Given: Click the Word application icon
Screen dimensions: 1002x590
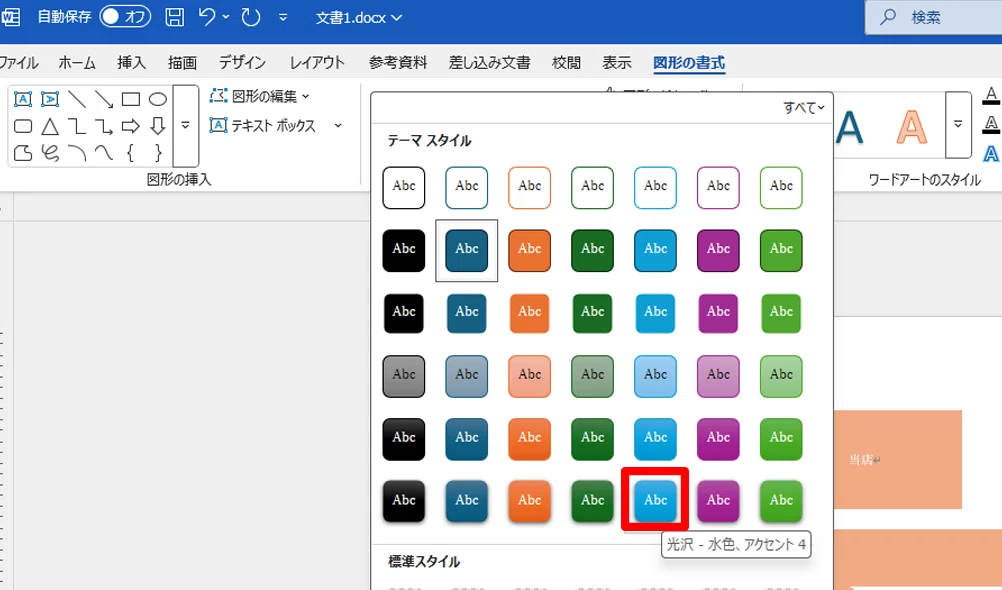Looking at the screenshot, I should (10, 17).
